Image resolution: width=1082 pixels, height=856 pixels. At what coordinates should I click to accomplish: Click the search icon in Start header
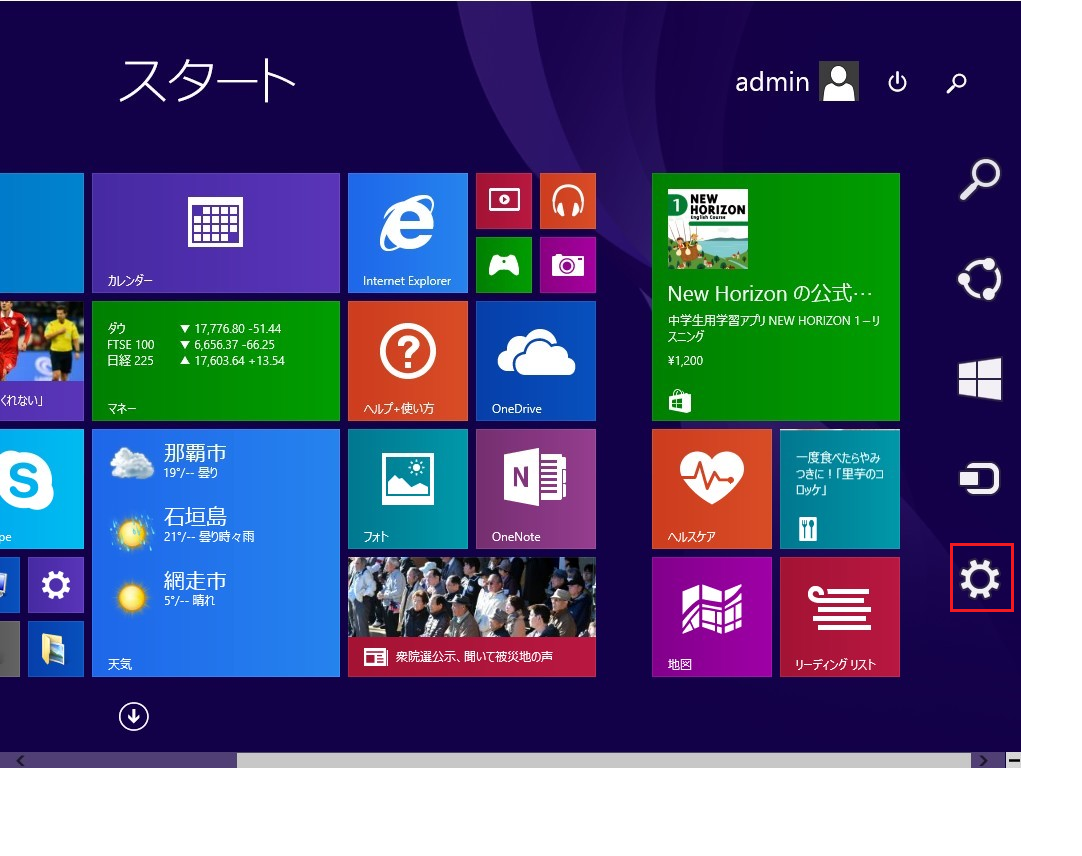click(x=956, y=83)
